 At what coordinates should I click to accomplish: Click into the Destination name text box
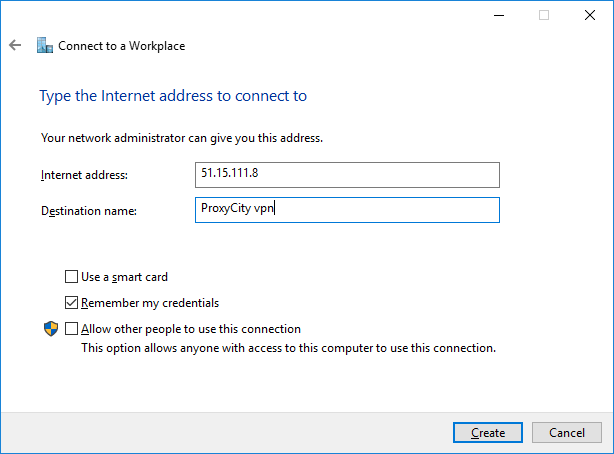pyautogui.click(x=345, y=210)
